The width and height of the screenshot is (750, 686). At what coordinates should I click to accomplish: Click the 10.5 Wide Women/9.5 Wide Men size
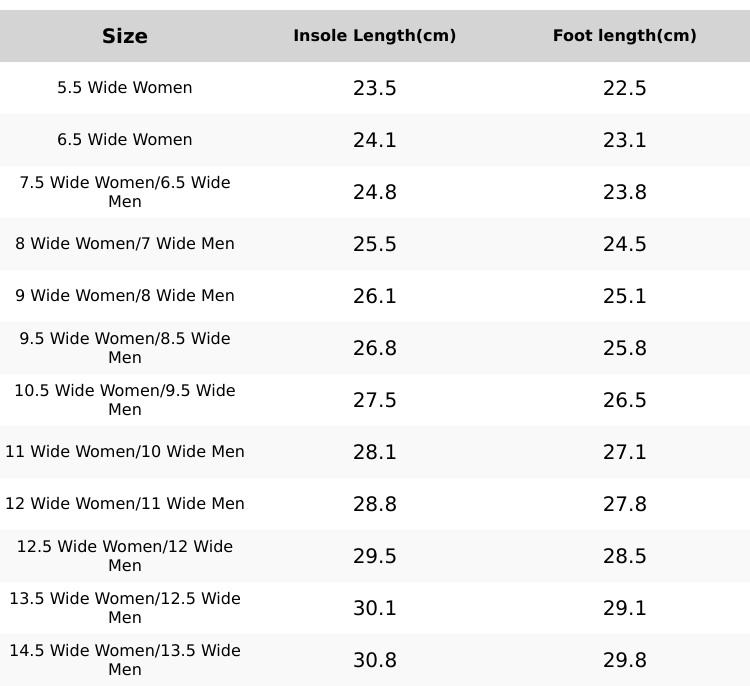(125, 400)
